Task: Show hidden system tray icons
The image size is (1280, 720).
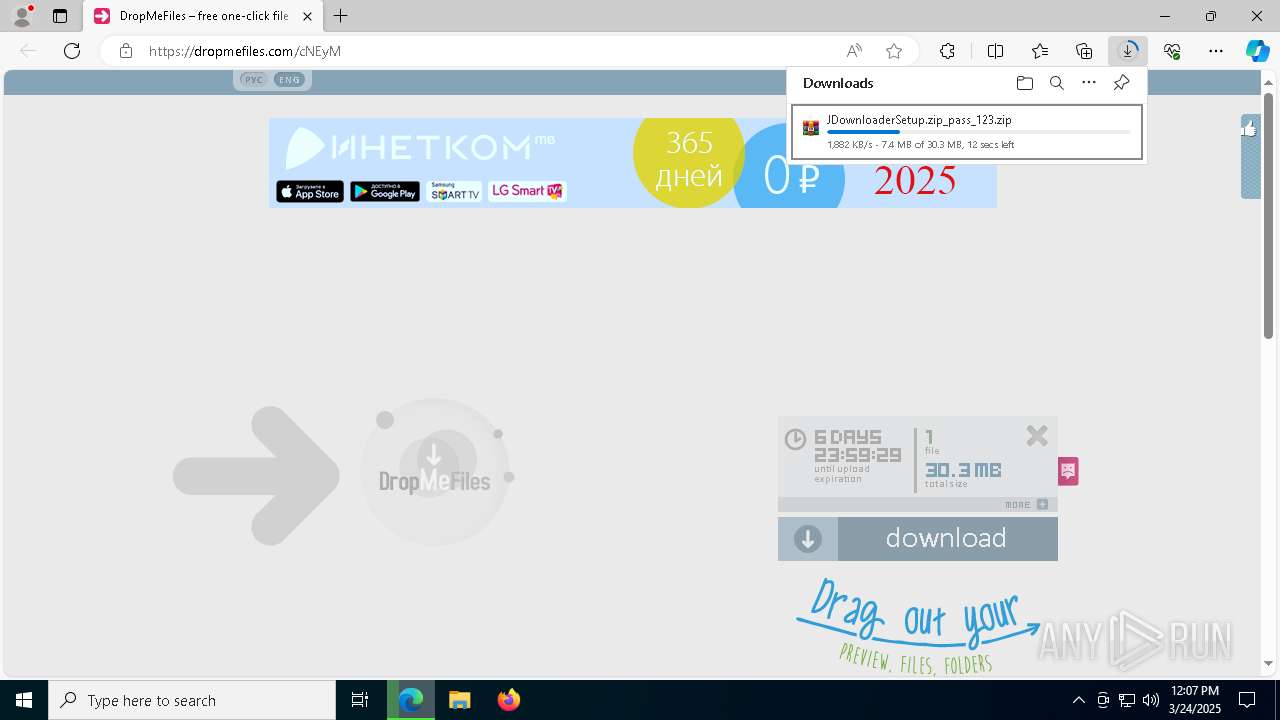Action: [x=1078, y=700]
